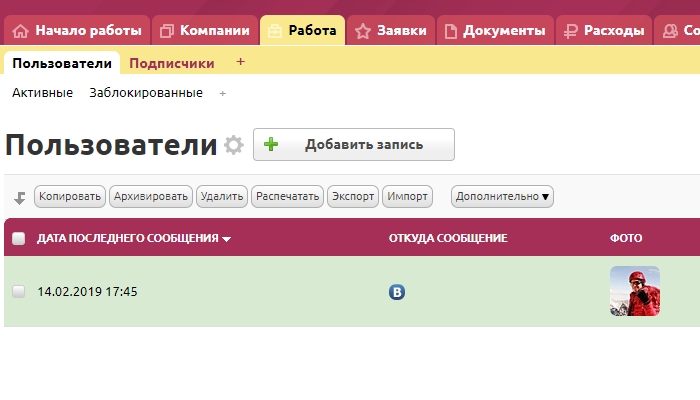Show the Активные filter
This screenshot has height=400, width=700.
(42, 93)
